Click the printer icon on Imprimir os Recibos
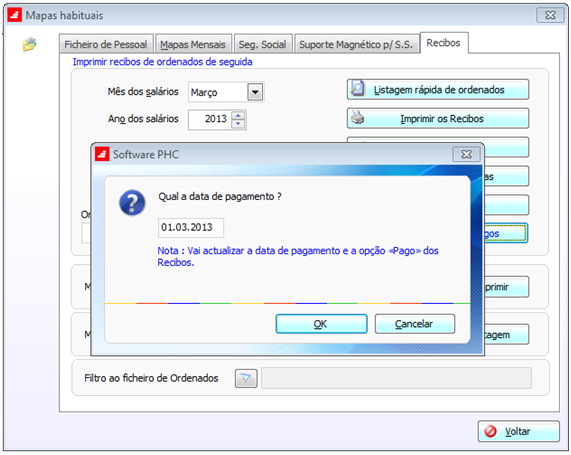 click(358, 118)
